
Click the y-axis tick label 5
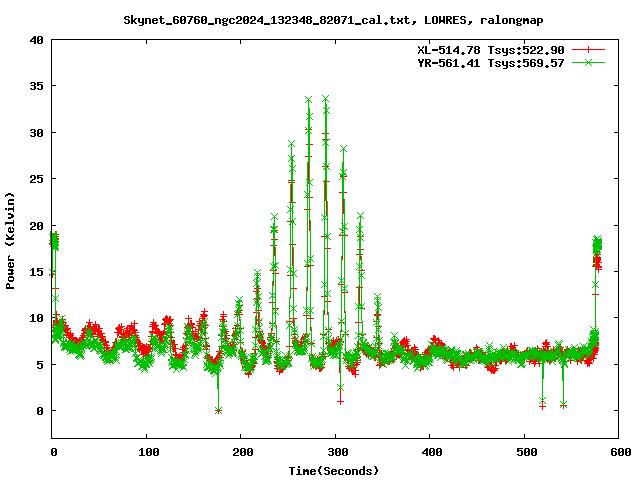(x=40, y=364)
